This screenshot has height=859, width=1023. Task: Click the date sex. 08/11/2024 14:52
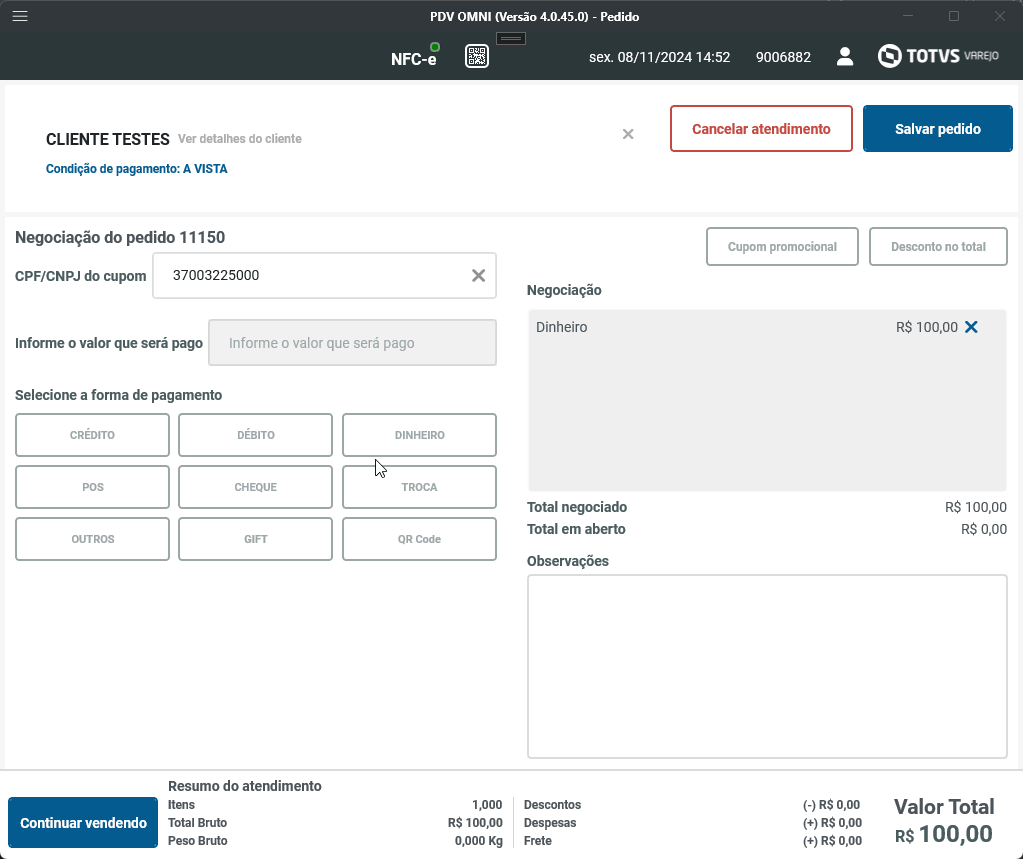pyautogui.click(x=660, y=57)
